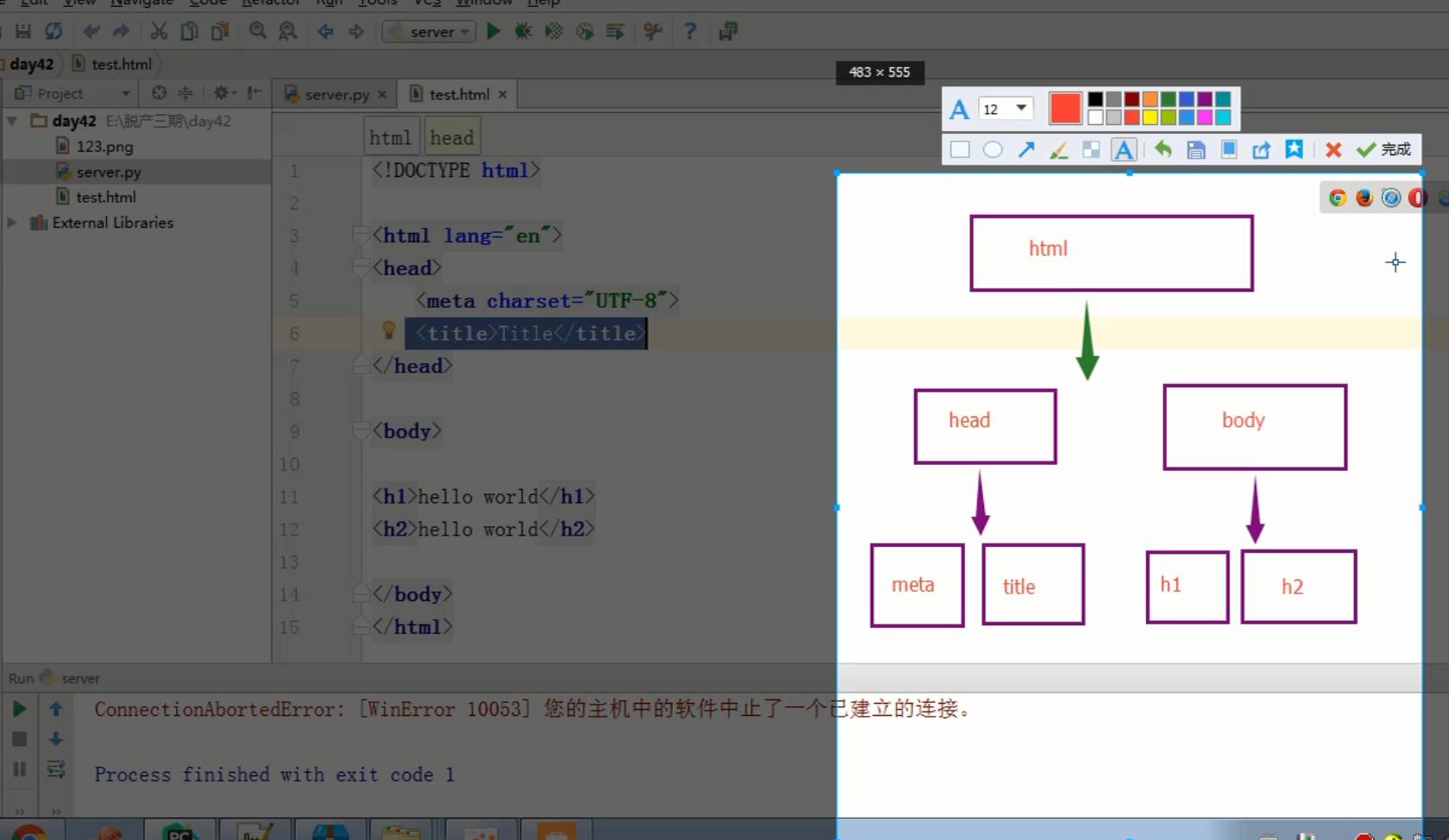Select the rectangle tool in the screenshot toolbar
1449x840 pixels.
click(x=960, y=150)
